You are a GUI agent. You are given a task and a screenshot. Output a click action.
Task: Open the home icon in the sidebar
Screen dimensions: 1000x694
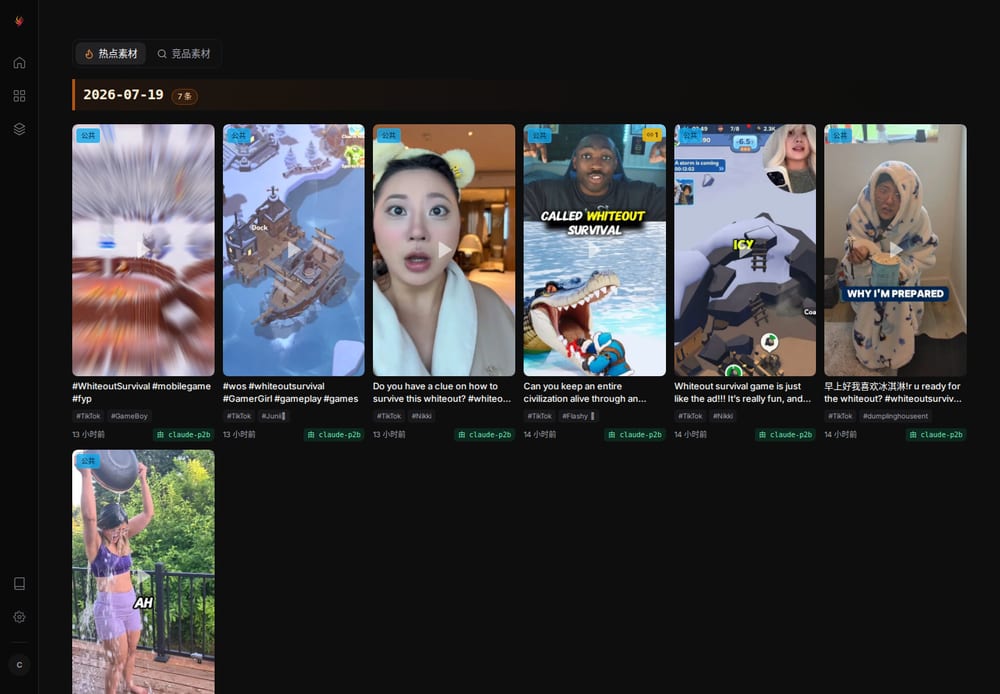[x=19, y=63]
